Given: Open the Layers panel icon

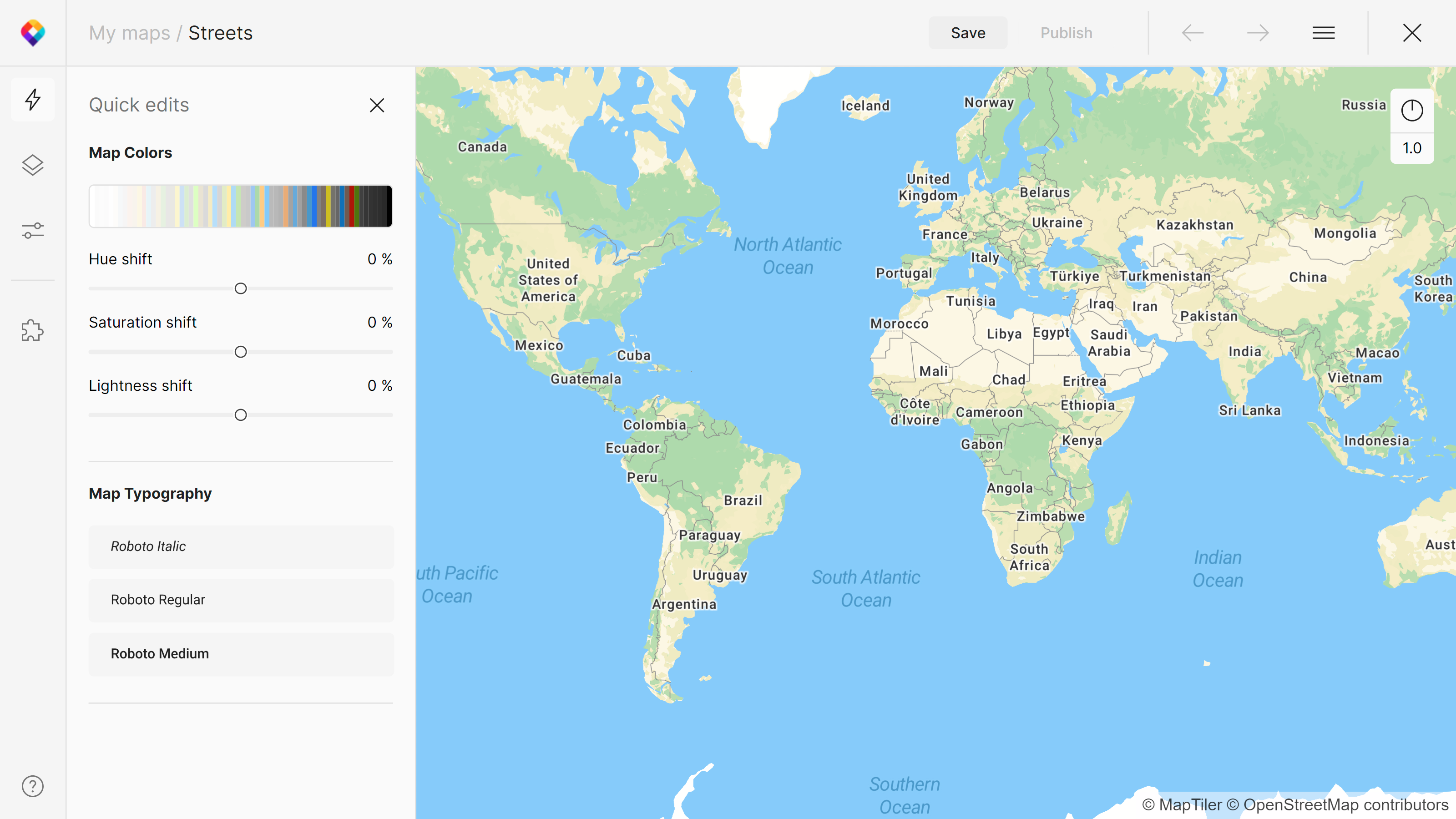Looking at the screenshot, I should pos(33,165).
